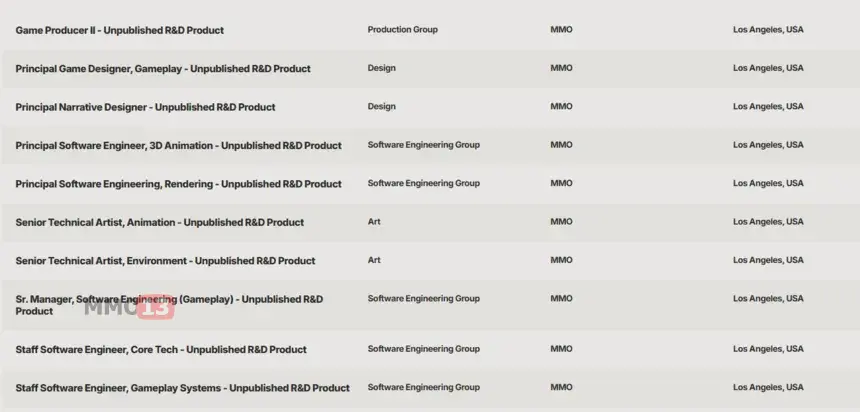Click Software Engineering Group in Rendering row
Image resolution: width=860 pixels, height=412 pixels.
coord(423,184)
